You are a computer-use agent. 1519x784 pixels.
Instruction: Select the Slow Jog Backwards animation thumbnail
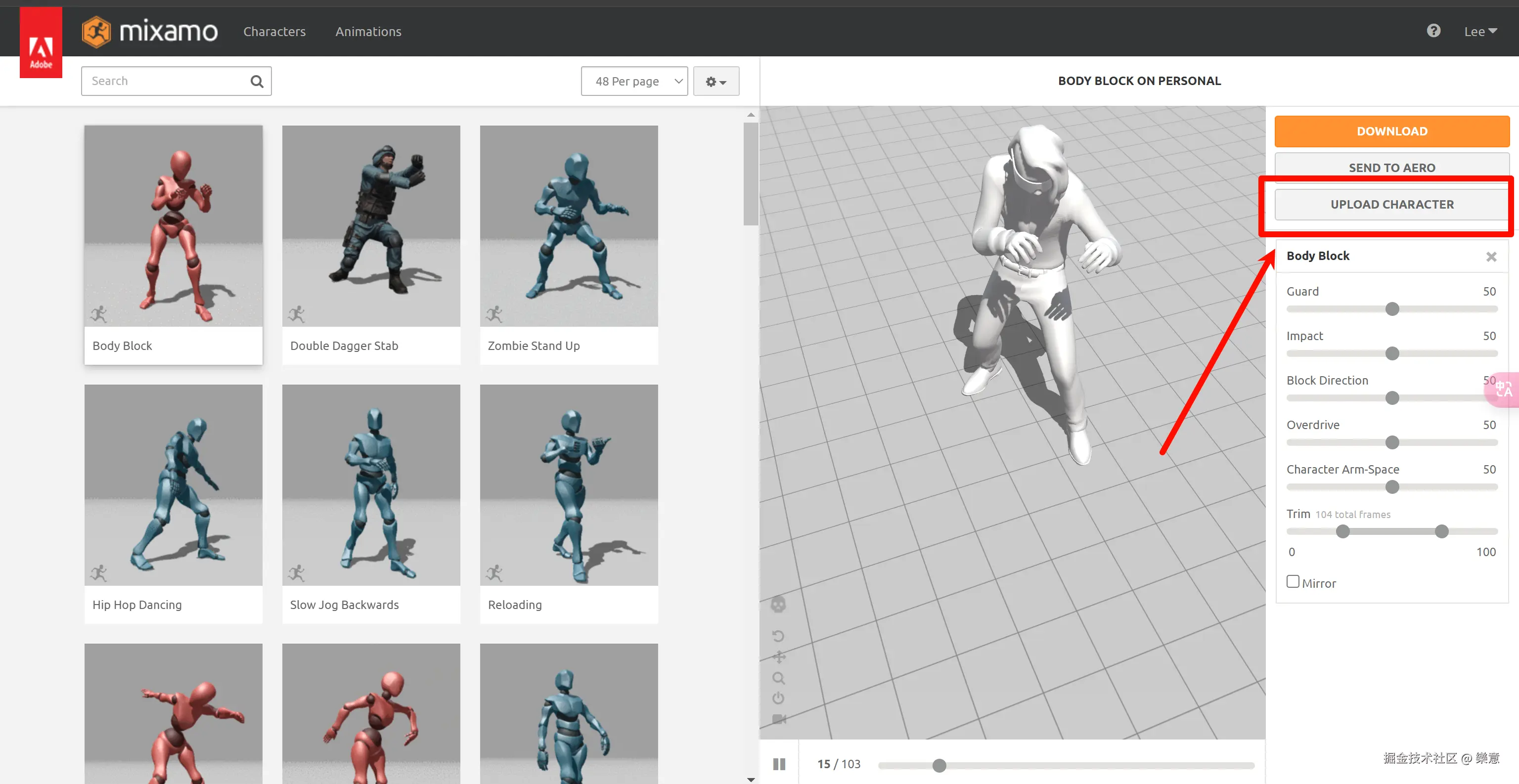tap(371, 504)
